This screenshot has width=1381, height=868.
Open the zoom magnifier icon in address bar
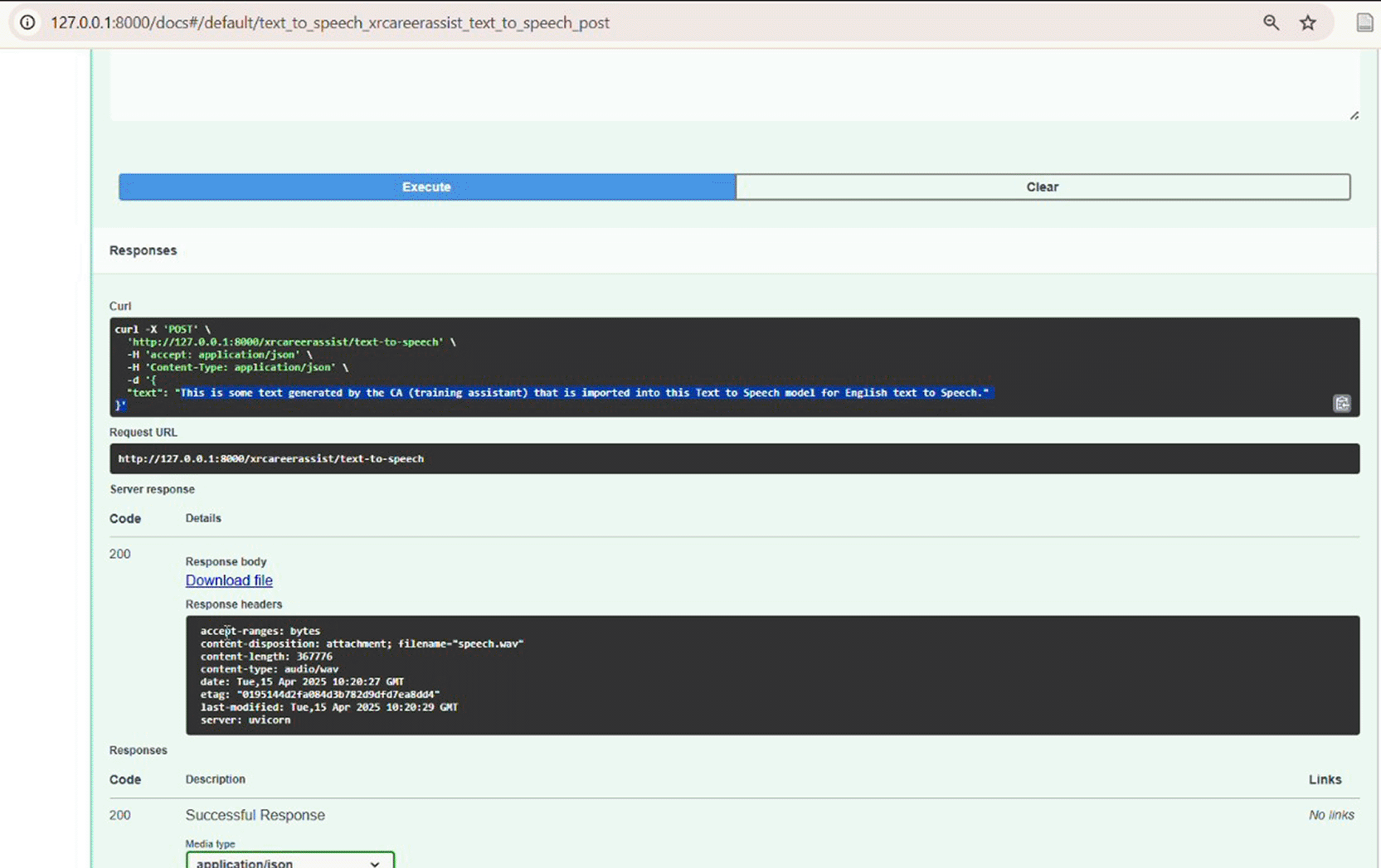(x=1271, y=22)
